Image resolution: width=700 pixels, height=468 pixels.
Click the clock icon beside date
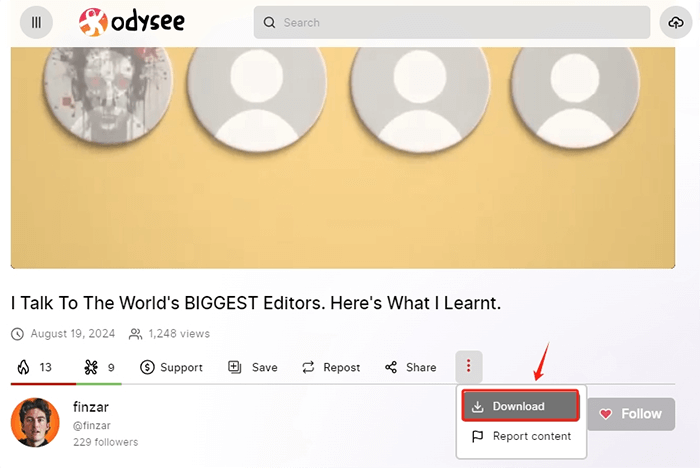click(x=17, y=334)
